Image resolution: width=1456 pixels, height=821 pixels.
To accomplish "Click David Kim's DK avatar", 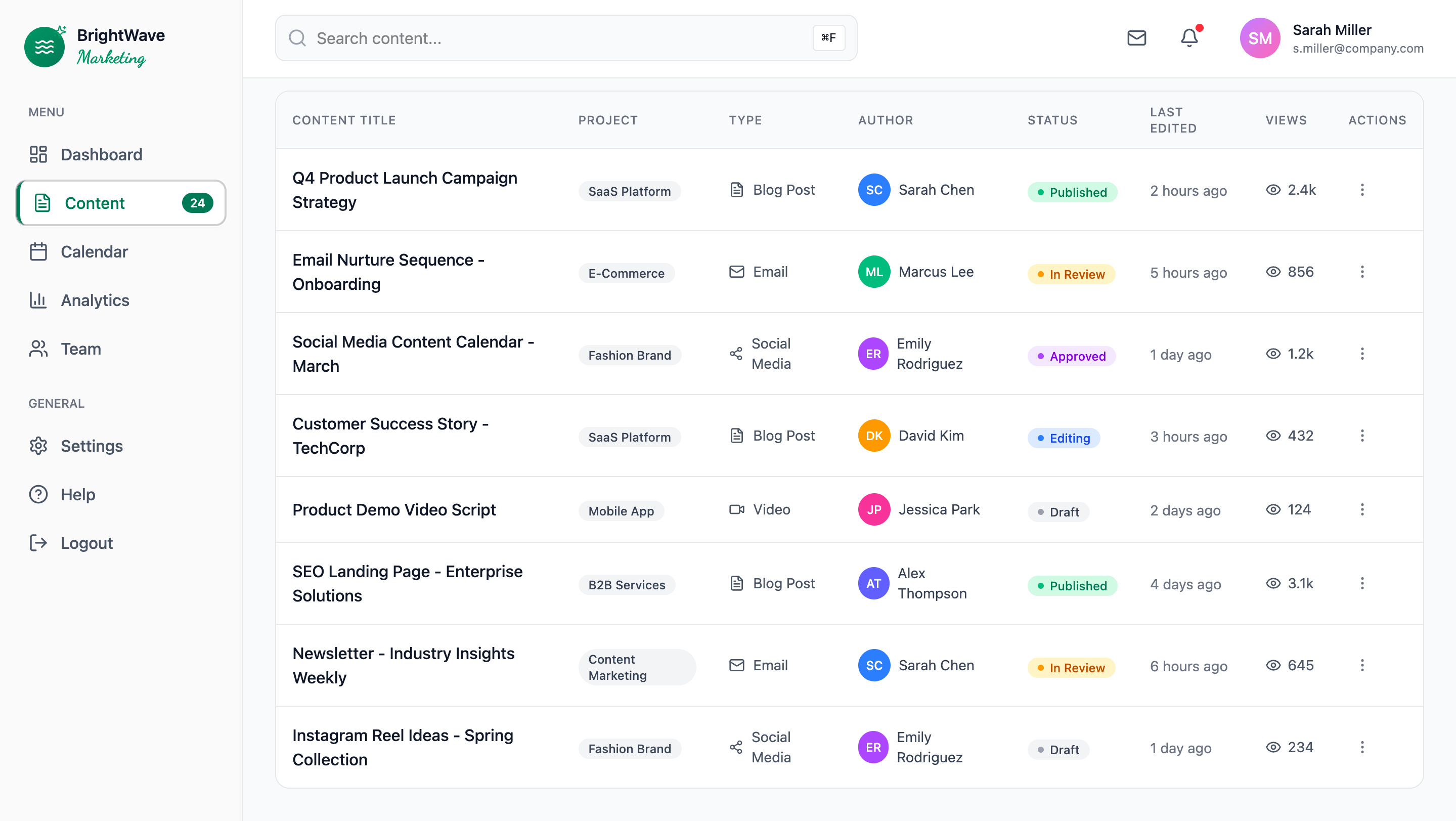I will pyautogui.click(x=873, y=436).
